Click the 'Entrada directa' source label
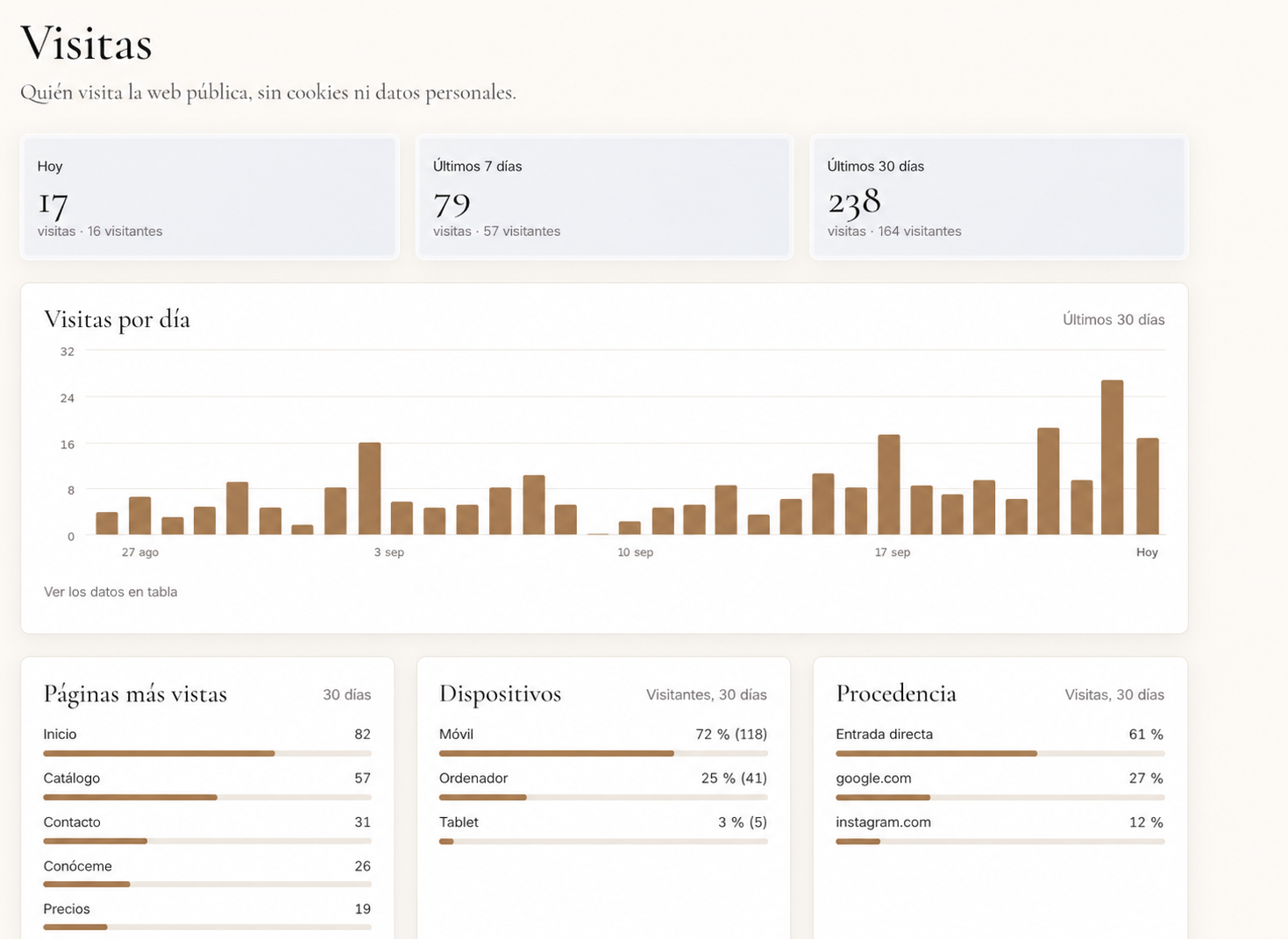The image size is (1288, 939). click(884, 735)
